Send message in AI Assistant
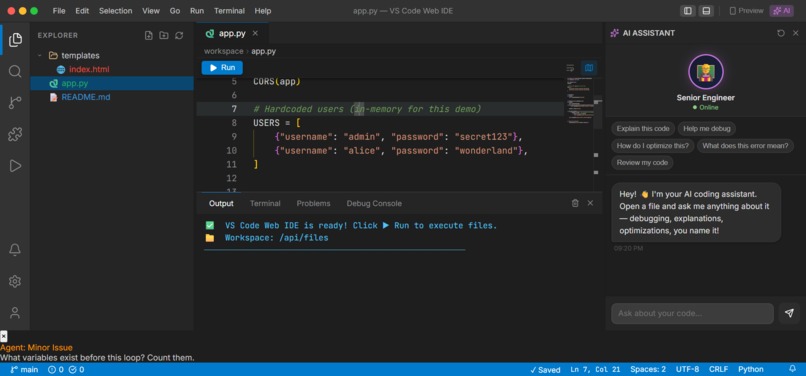The width and height of the screenshot is (806, 376). click(789, 313)
